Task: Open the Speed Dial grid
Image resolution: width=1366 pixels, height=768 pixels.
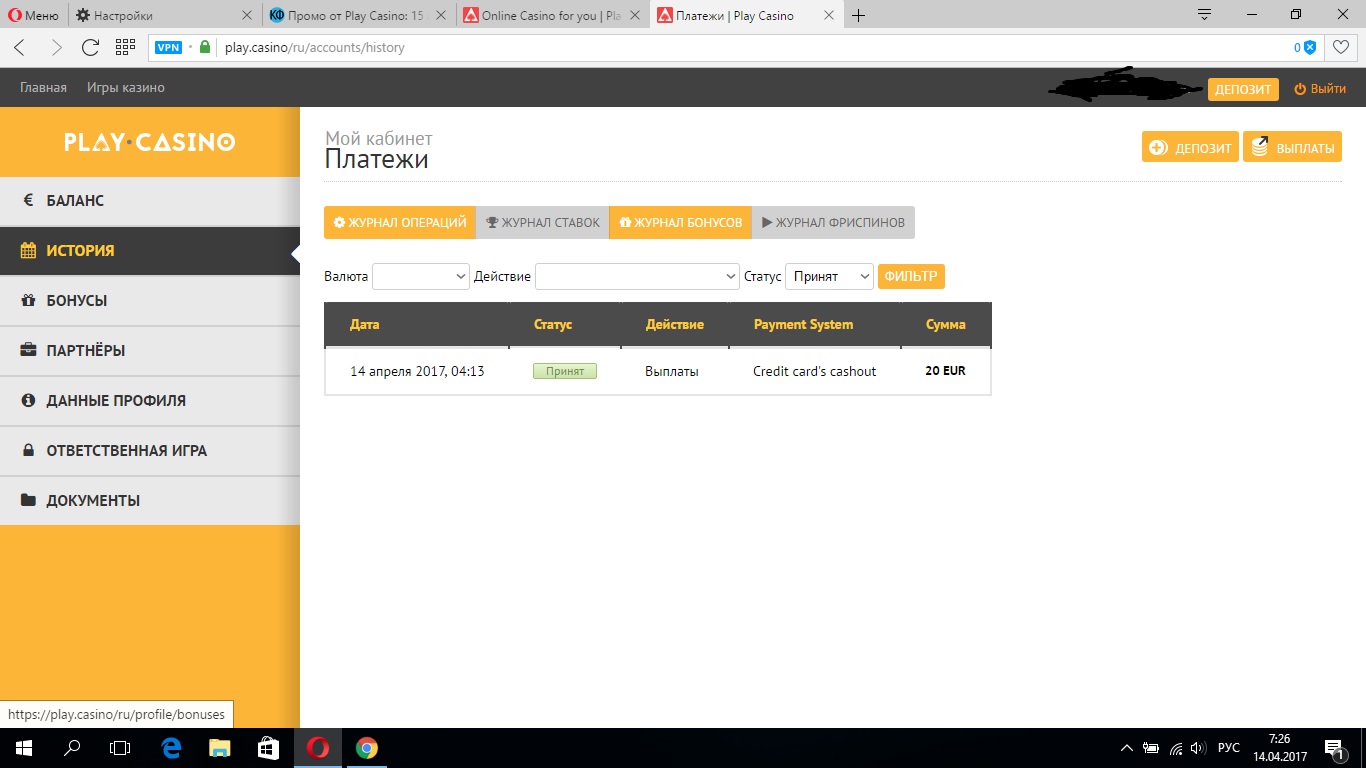Action: (x=125, y=47)
